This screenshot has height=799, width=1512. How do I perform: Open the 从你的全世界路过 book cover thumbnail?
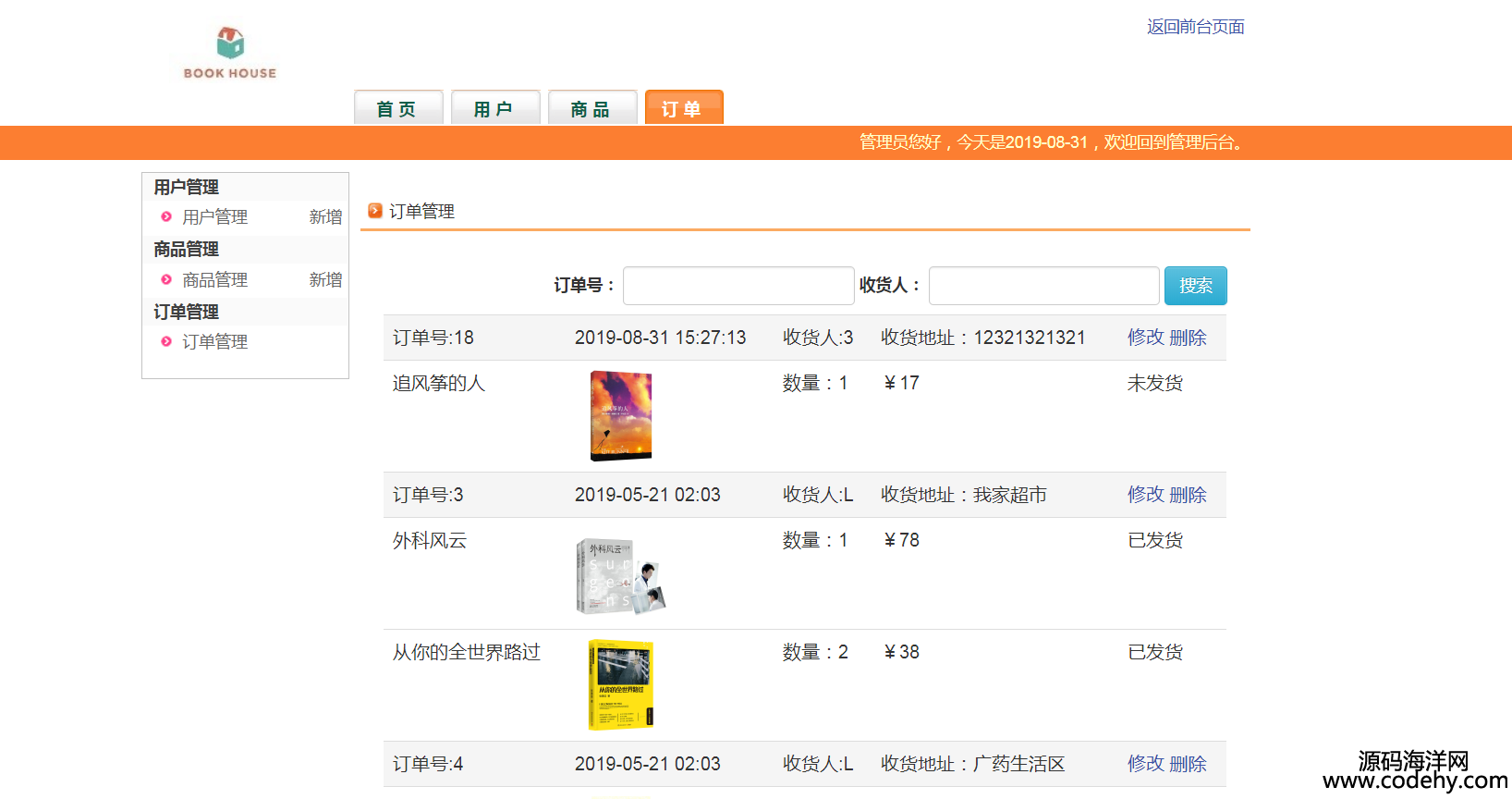pyautogui.click(x=621, y=685)
